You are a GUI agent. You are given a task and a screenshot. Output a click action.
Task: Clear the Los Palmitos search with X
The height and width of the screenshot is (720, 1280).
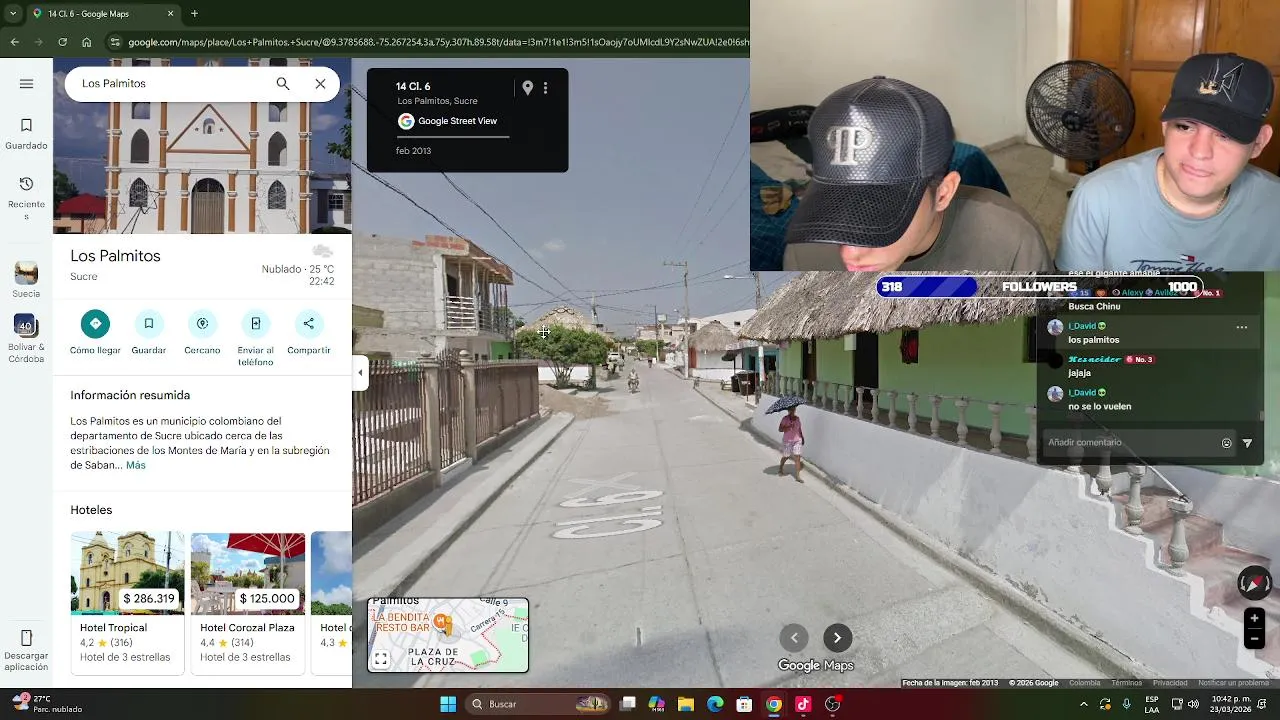[320, 84]
